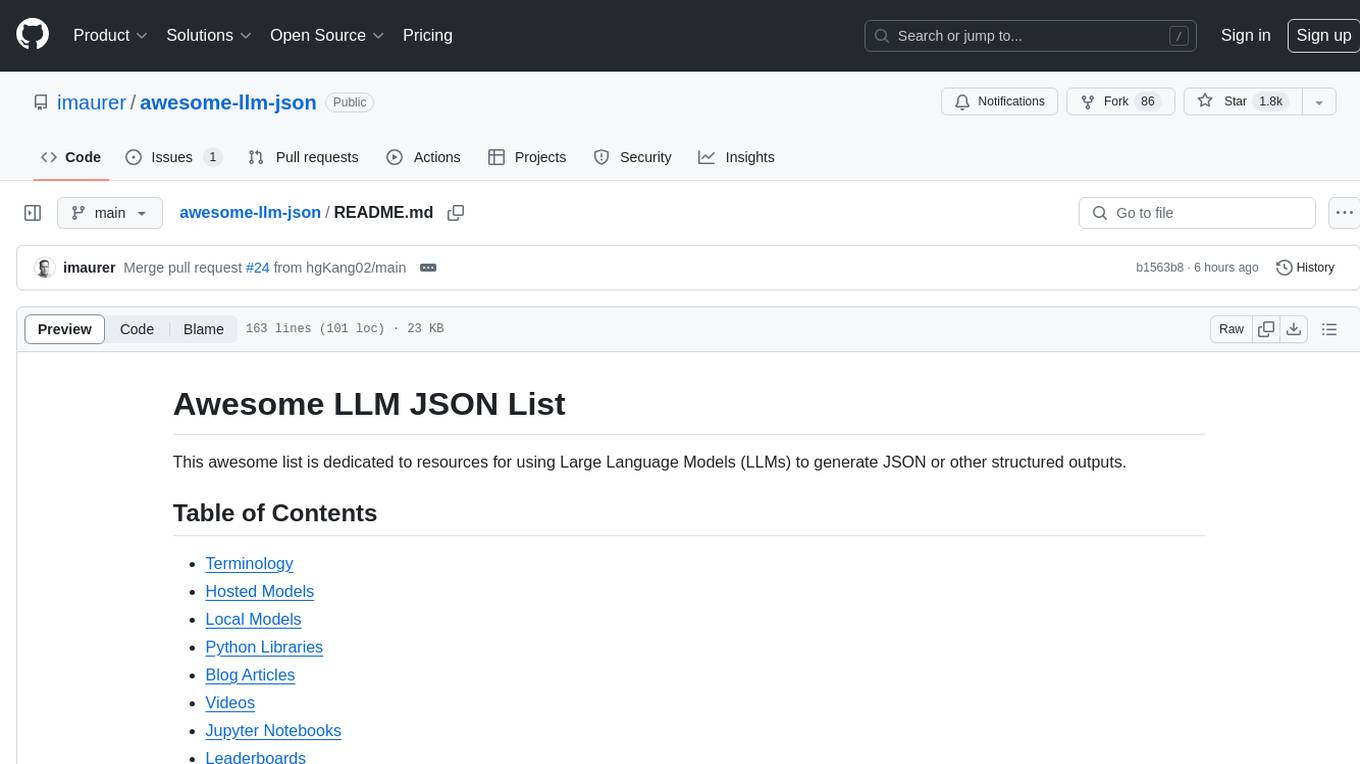Open the main branch selector

click(x=110, y=213)
